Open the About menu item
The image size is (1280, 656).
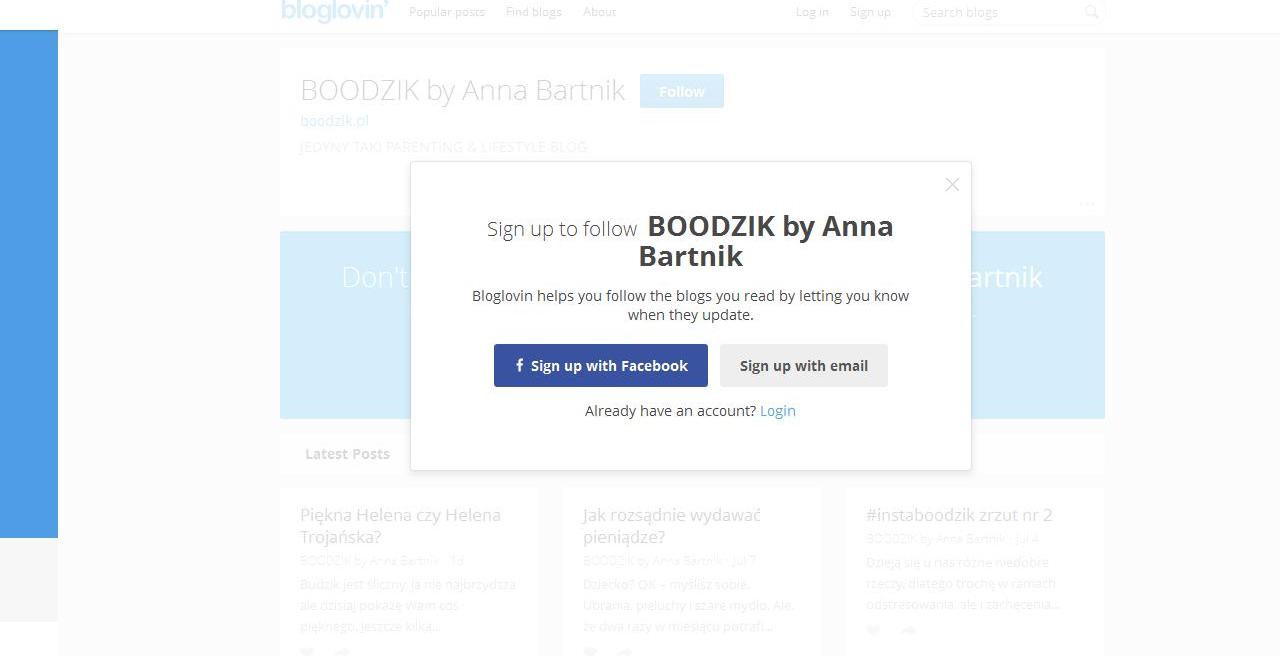pyautogui.click(x=599, y=12)
